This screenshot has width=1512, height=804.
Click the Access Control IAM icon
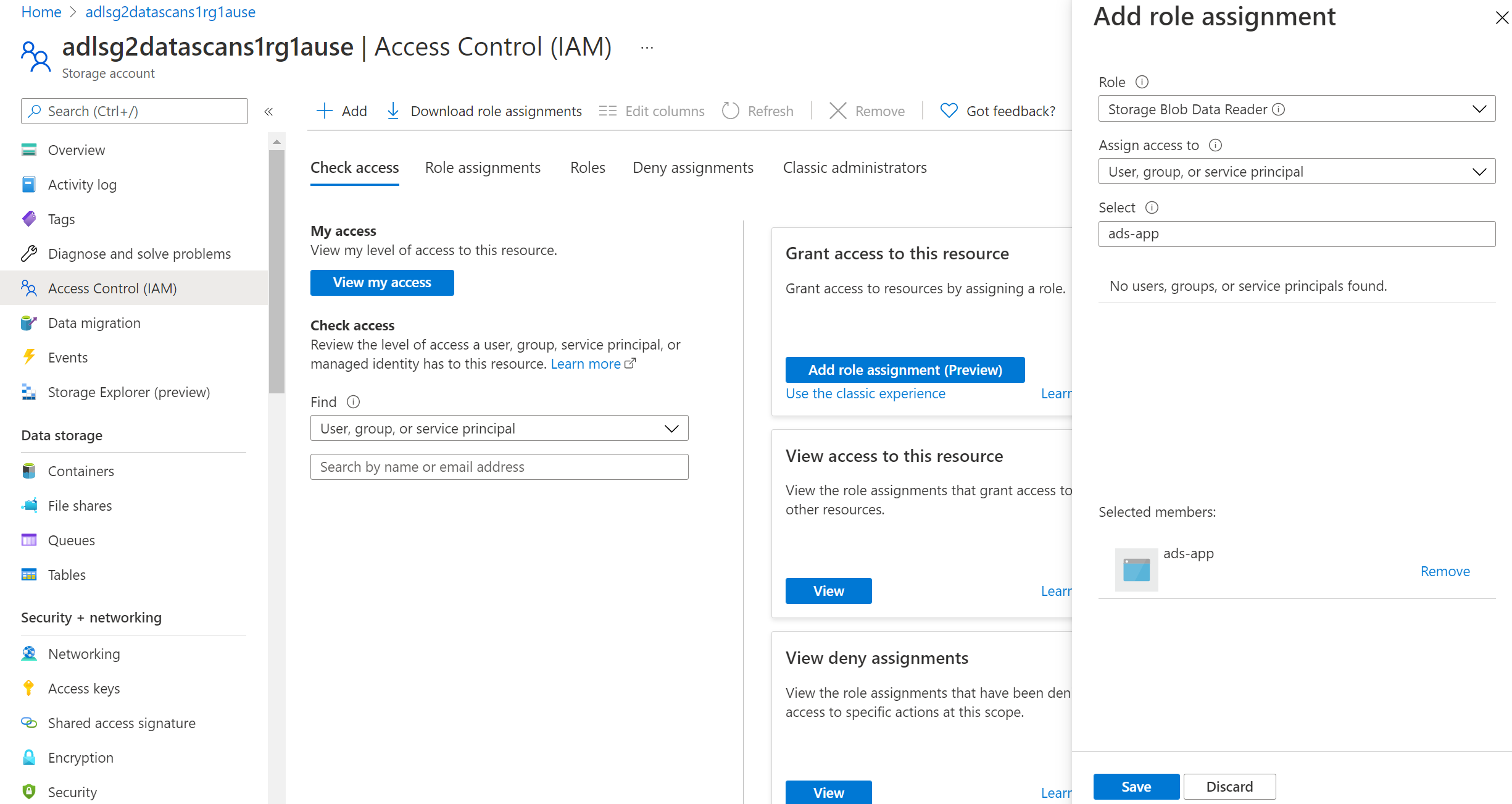[30, 288]
